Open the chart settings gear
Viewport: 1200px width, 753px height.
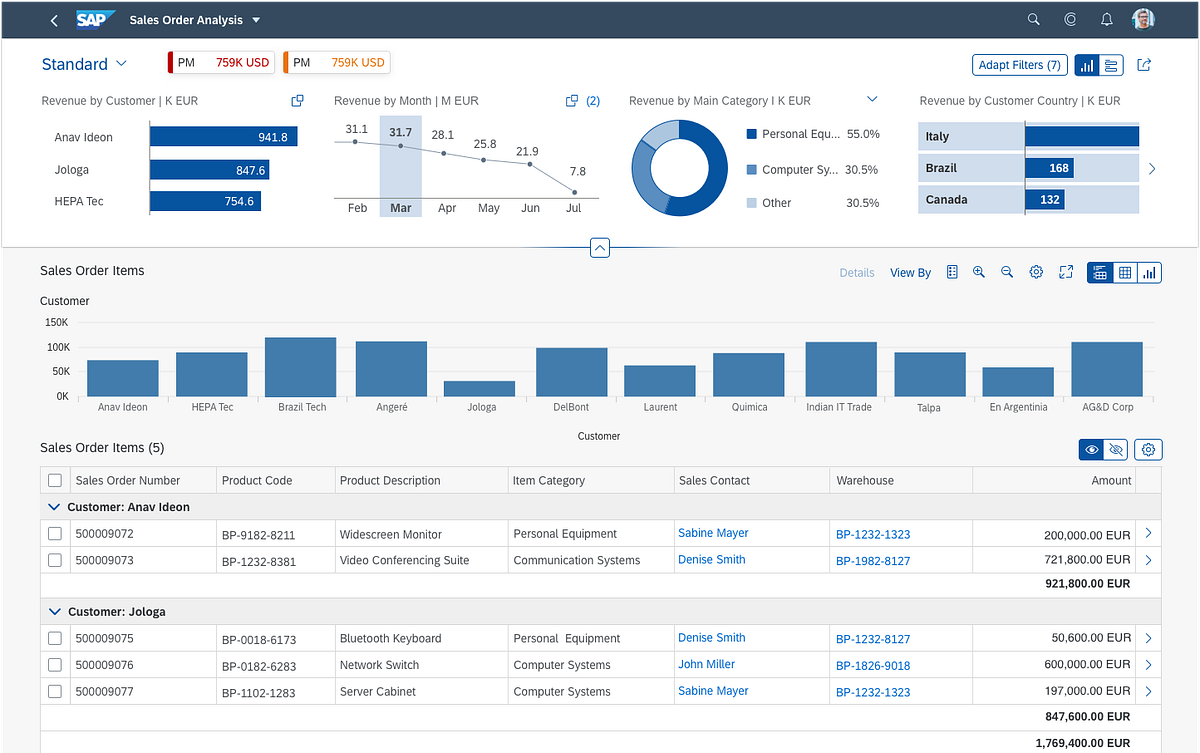[1036, 272]
